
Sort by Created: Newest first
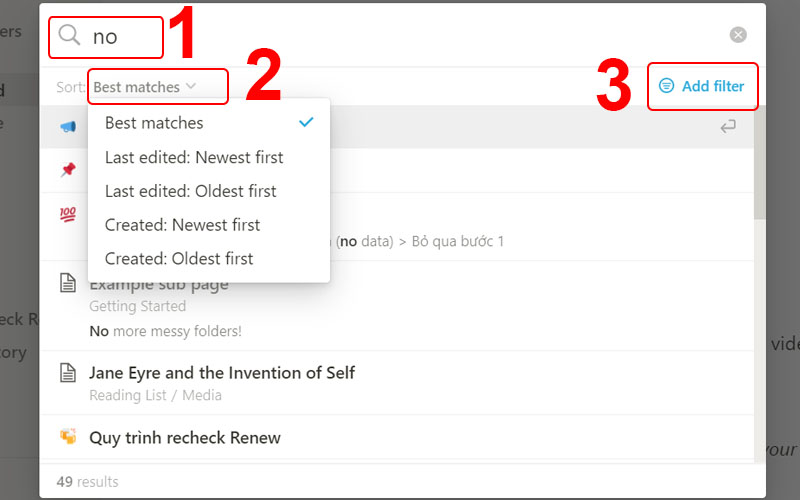tap(182, 225)
